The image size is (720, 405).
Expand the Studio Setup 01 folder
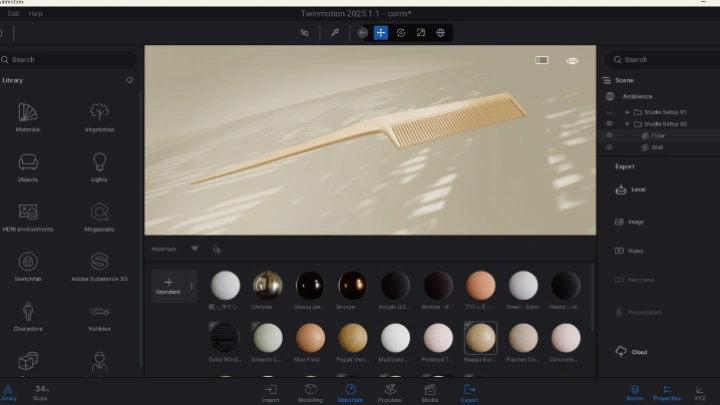pyautogui.click(x=627, y=112)
